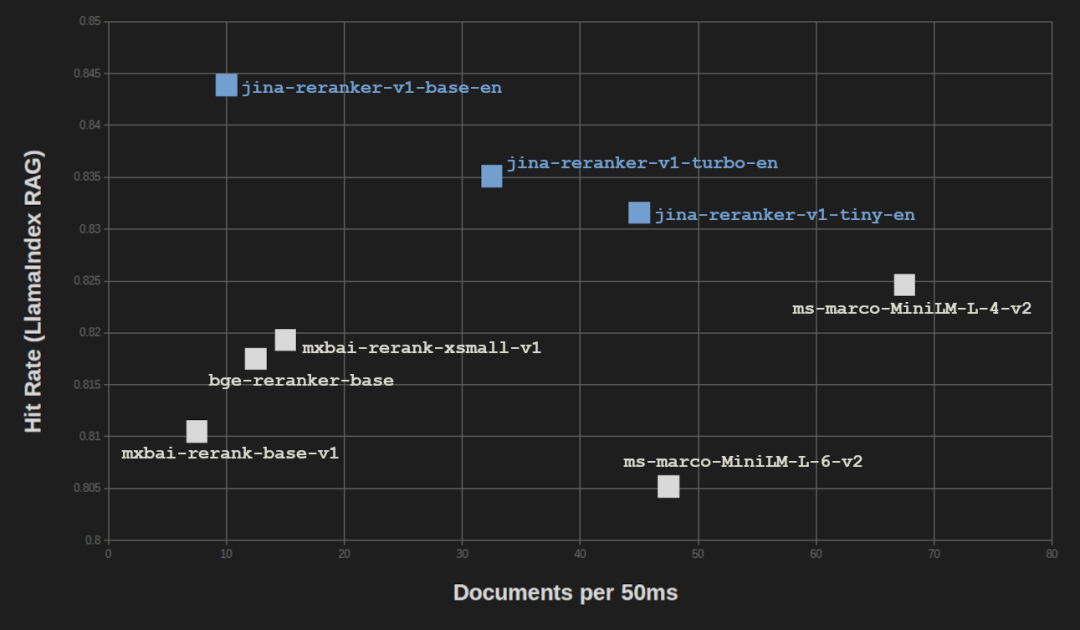Click the ms-marco-MiniLM-L-6-v2 white marker
The image size is (1080, 630).
point(668,487)
